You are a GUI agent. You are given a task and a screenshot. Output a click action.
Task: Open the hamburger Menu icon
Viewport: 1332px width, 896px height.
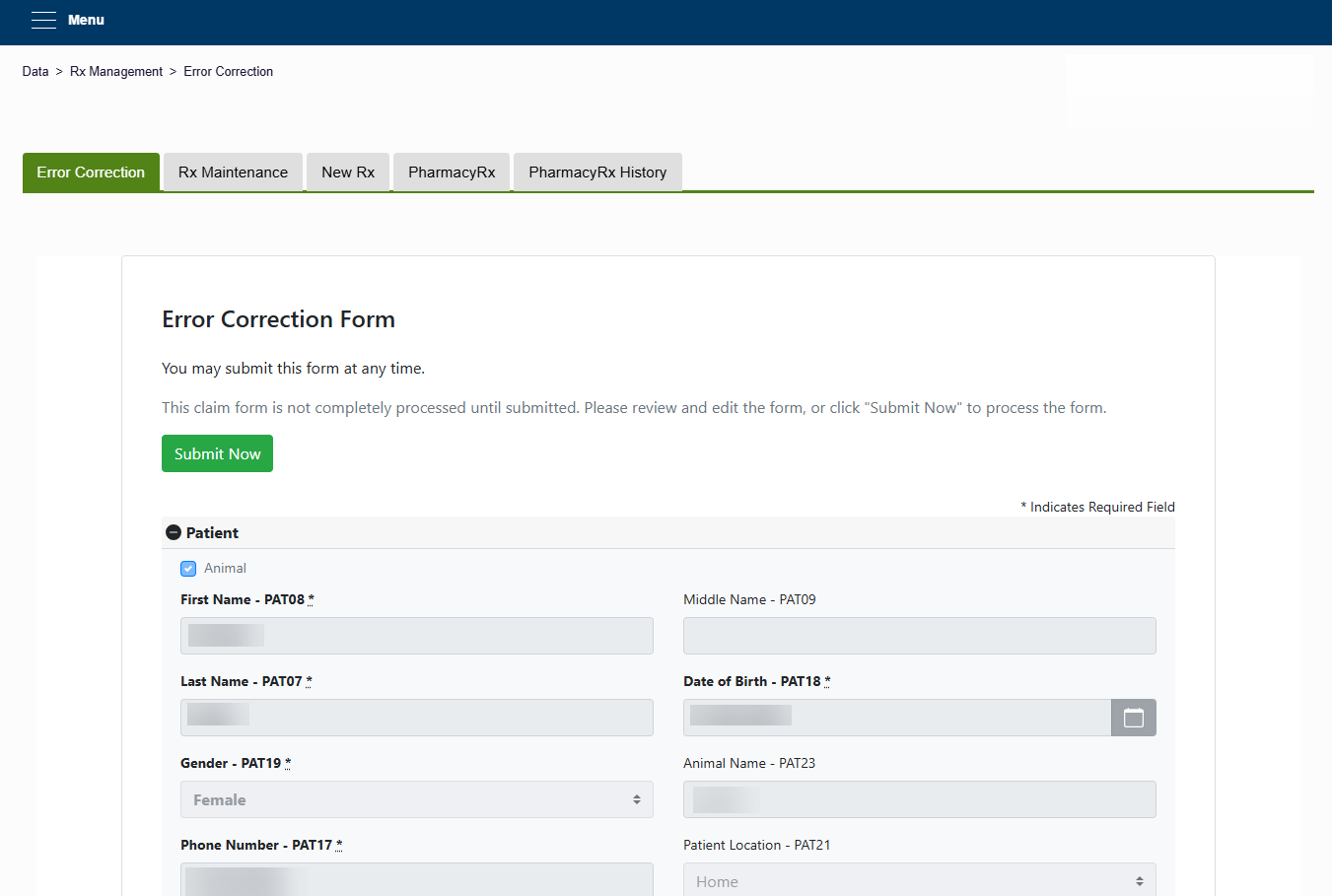[43, 20]
